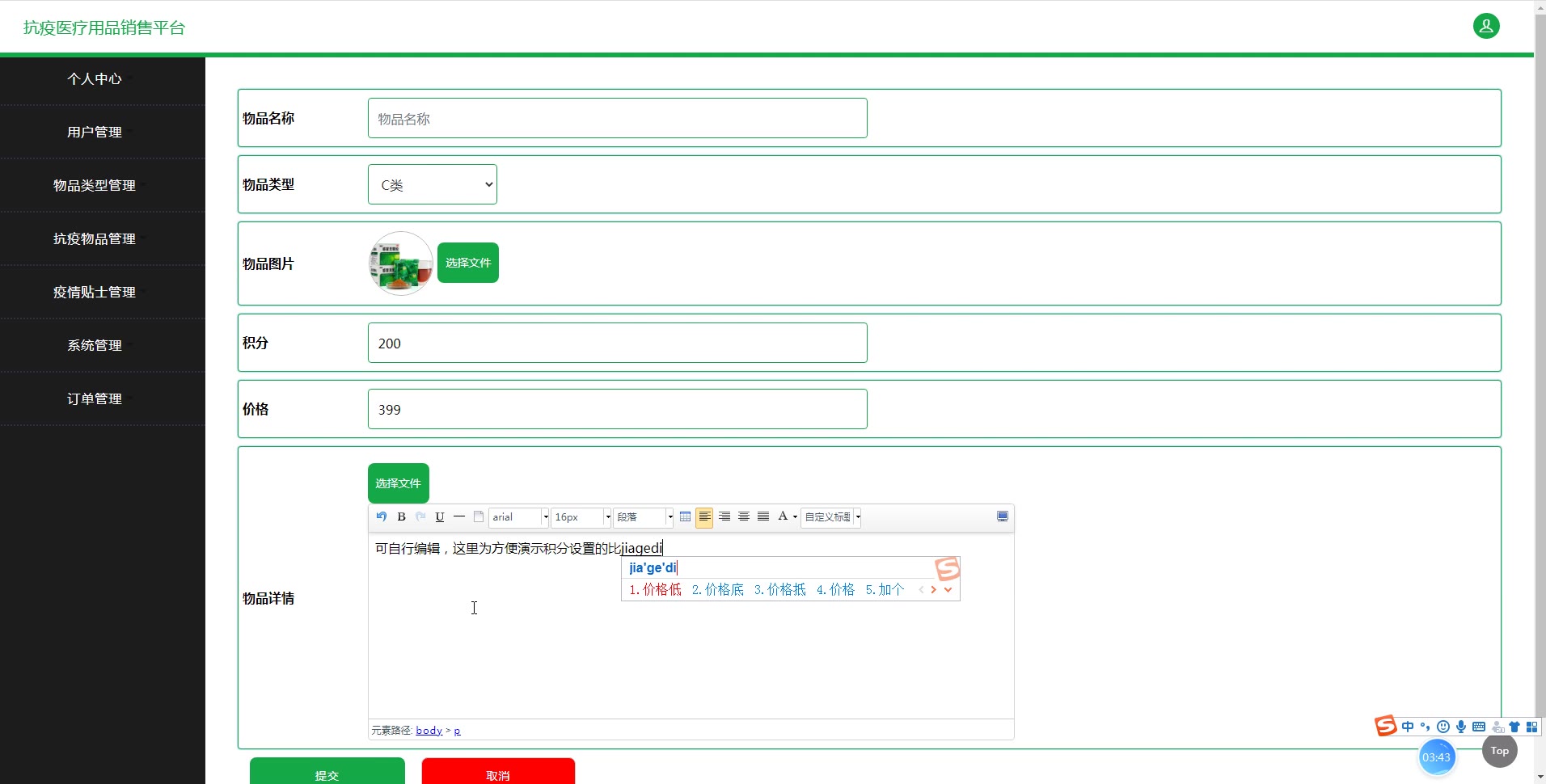
Task: Click 选择文件 next to the product image
Action: pos(468,263)
